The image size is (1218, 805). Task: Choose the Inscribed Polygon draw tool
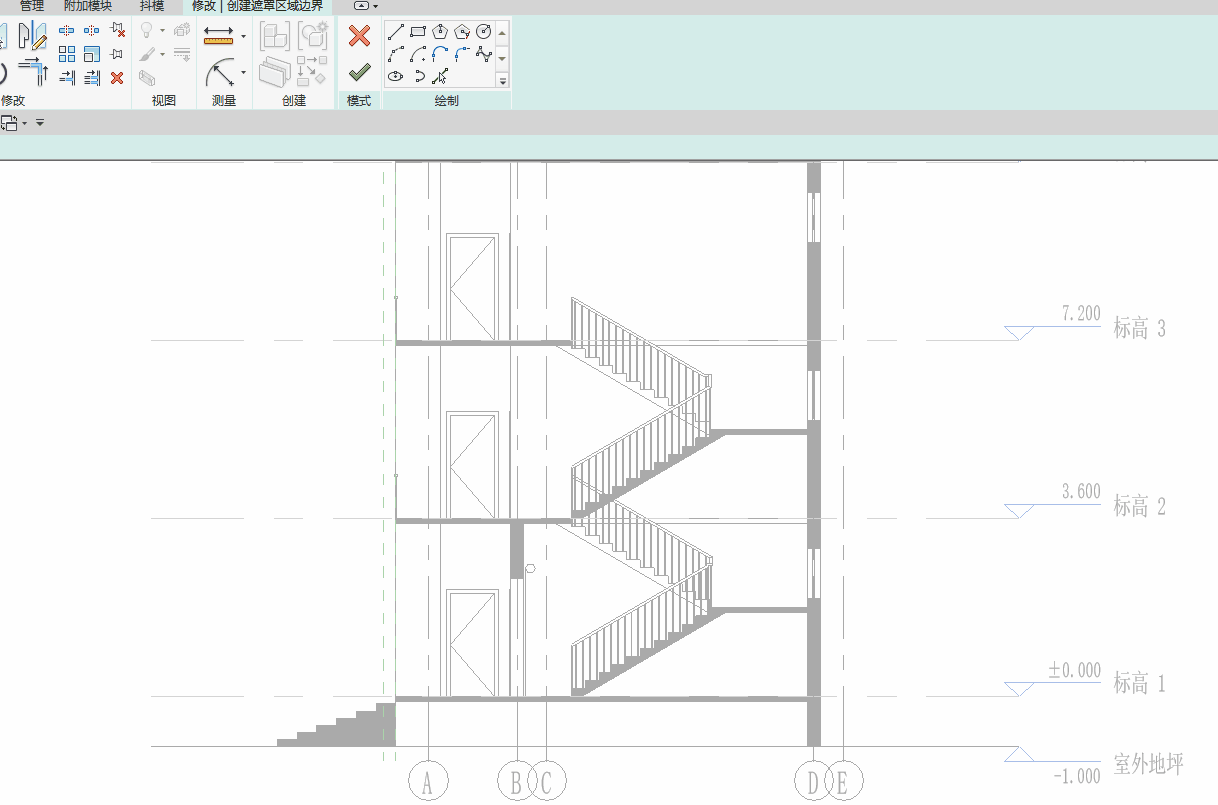pos(439,31)
